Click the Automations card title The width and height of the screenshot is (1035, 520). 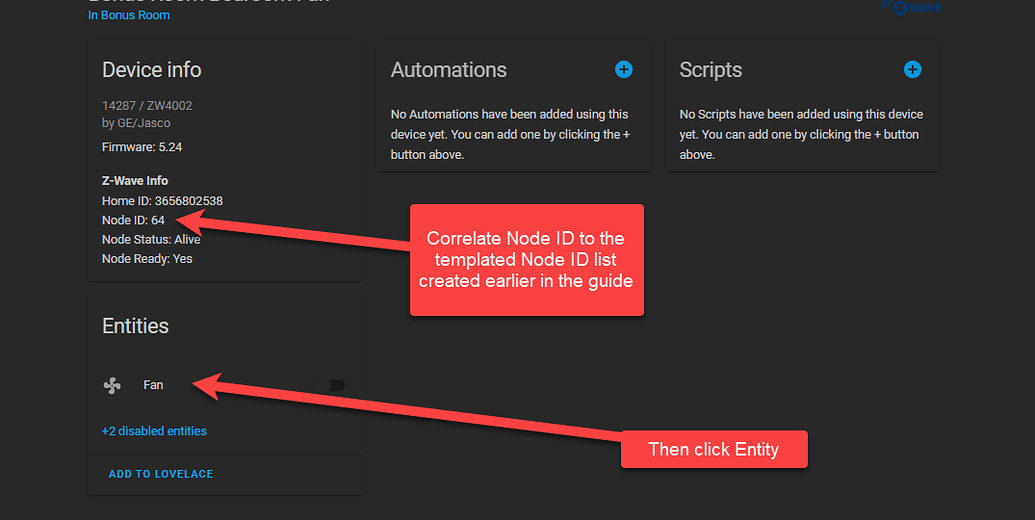point(449,70)
